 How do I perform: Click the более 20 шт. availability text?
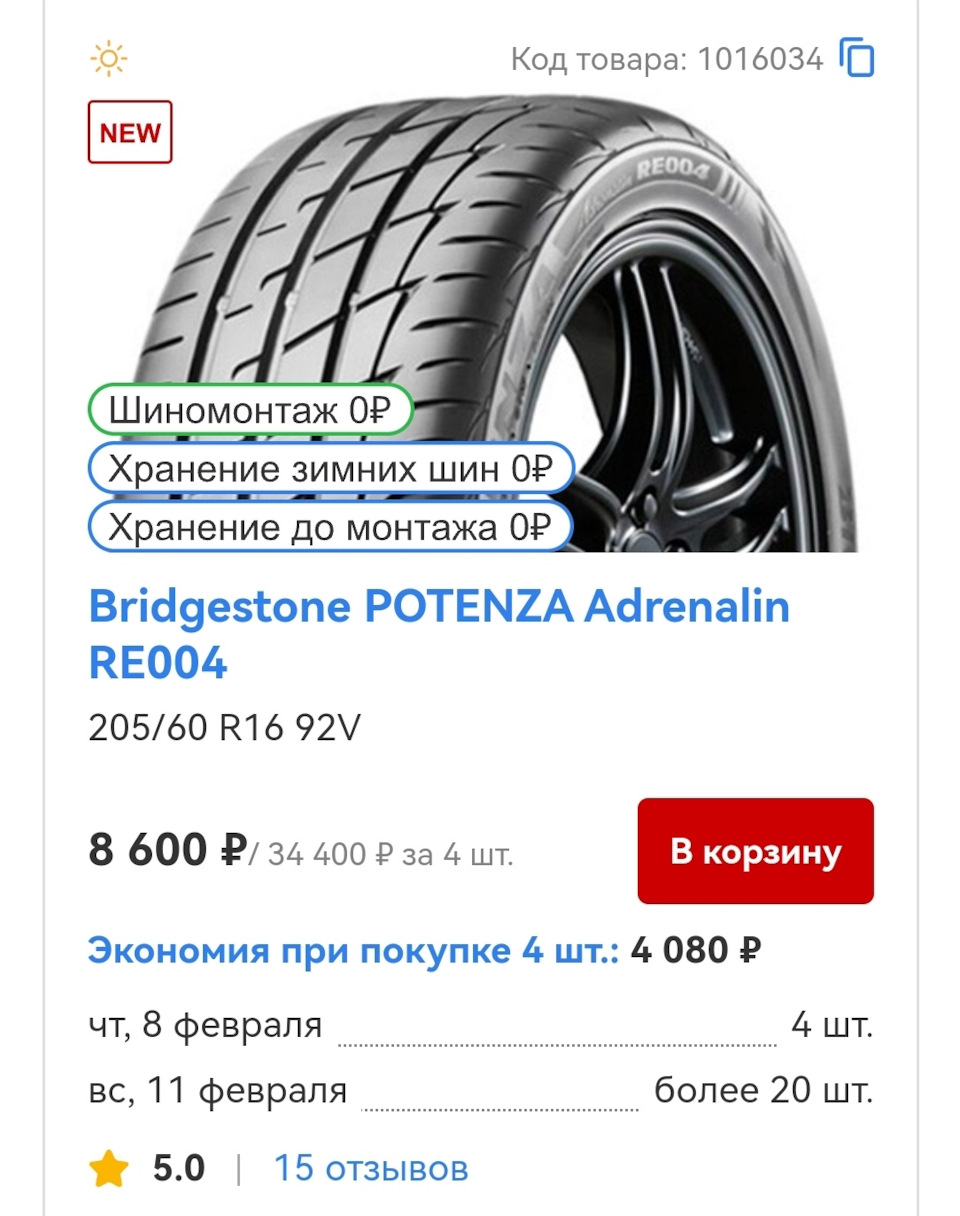(x=763, y=1090)
